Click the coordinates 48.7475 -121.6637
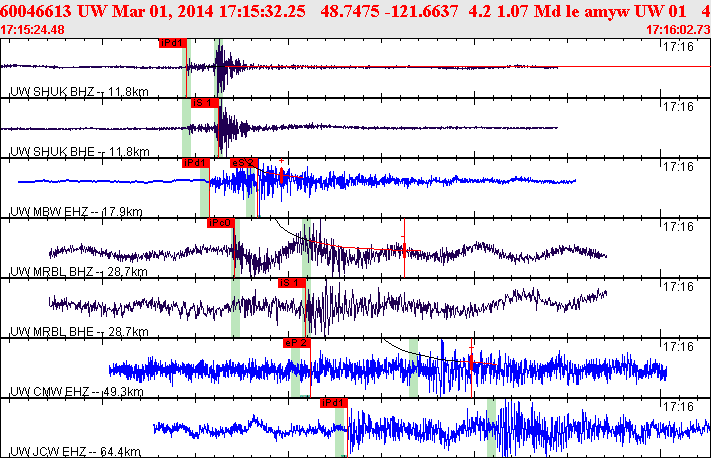Image resolution: width=711 pixels, height=458 pixels. [x=389, y=11]
